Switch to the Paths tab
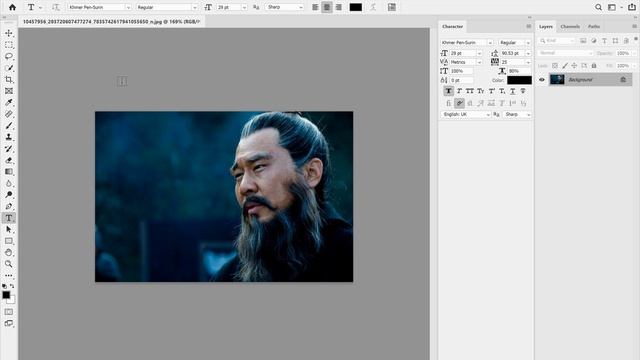The width and height of the screenshot is (640, 360). tap(593, 27)
